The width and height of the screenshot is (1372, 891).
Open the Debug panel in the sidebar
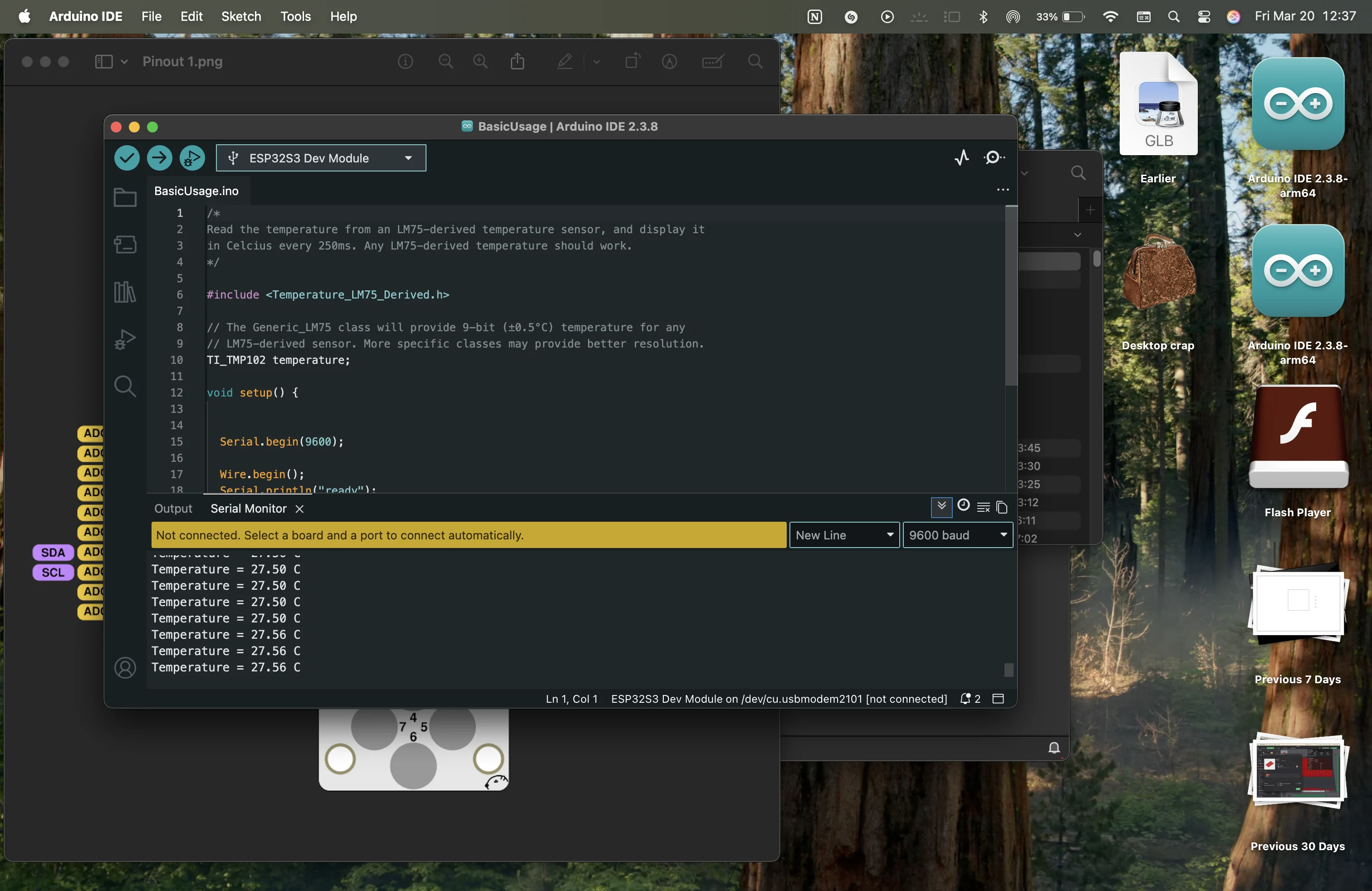click(x=125, y=339)
